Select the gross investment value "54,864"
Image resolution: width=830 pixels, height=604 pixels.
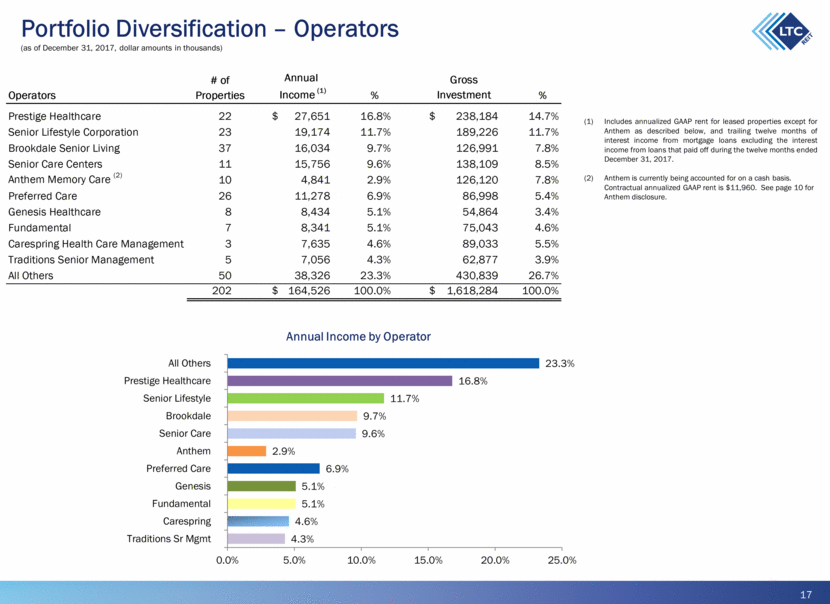[480, 212]
